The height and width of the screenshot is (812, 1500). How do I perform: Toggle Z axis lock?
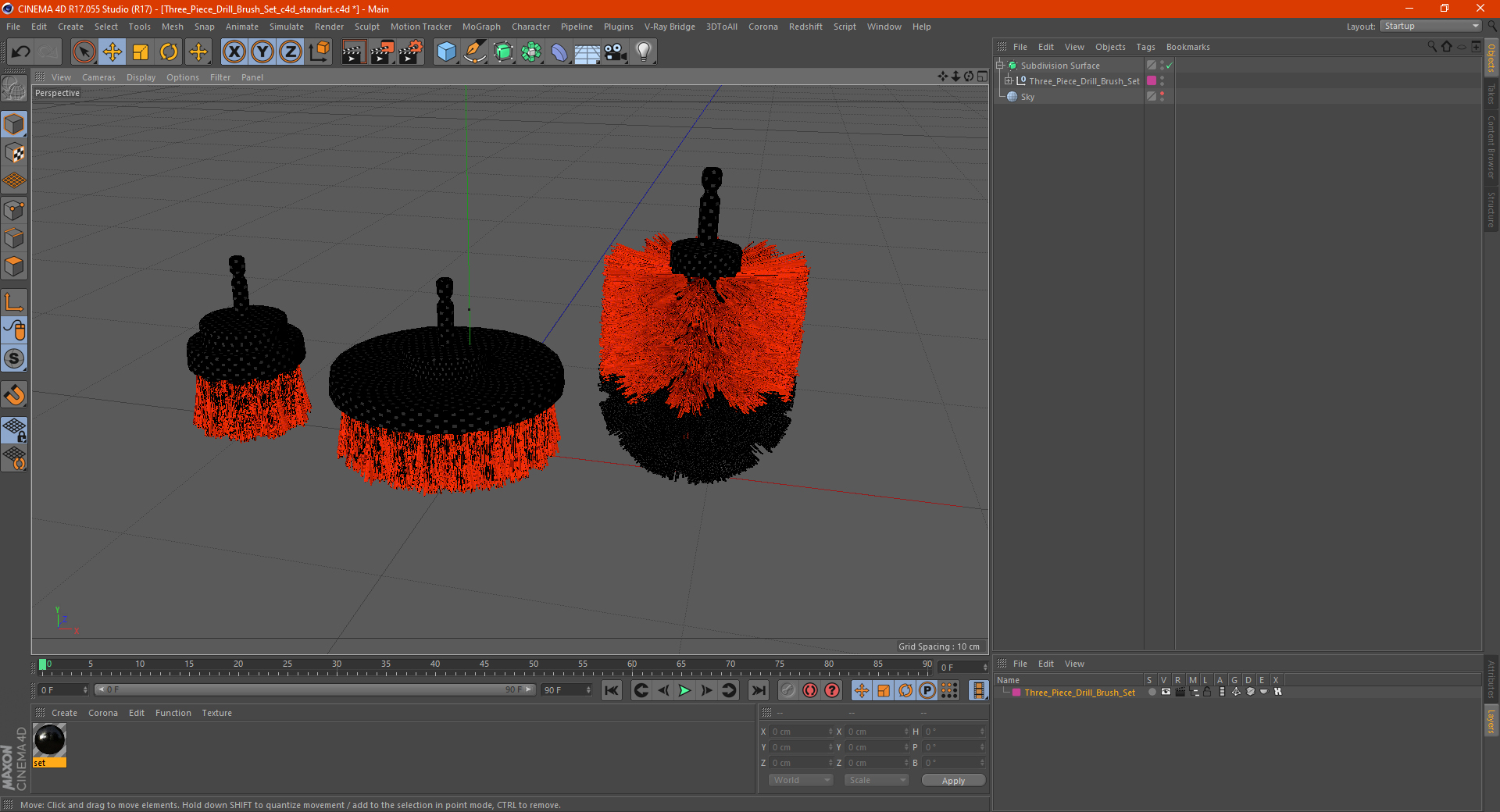(291, 52)
